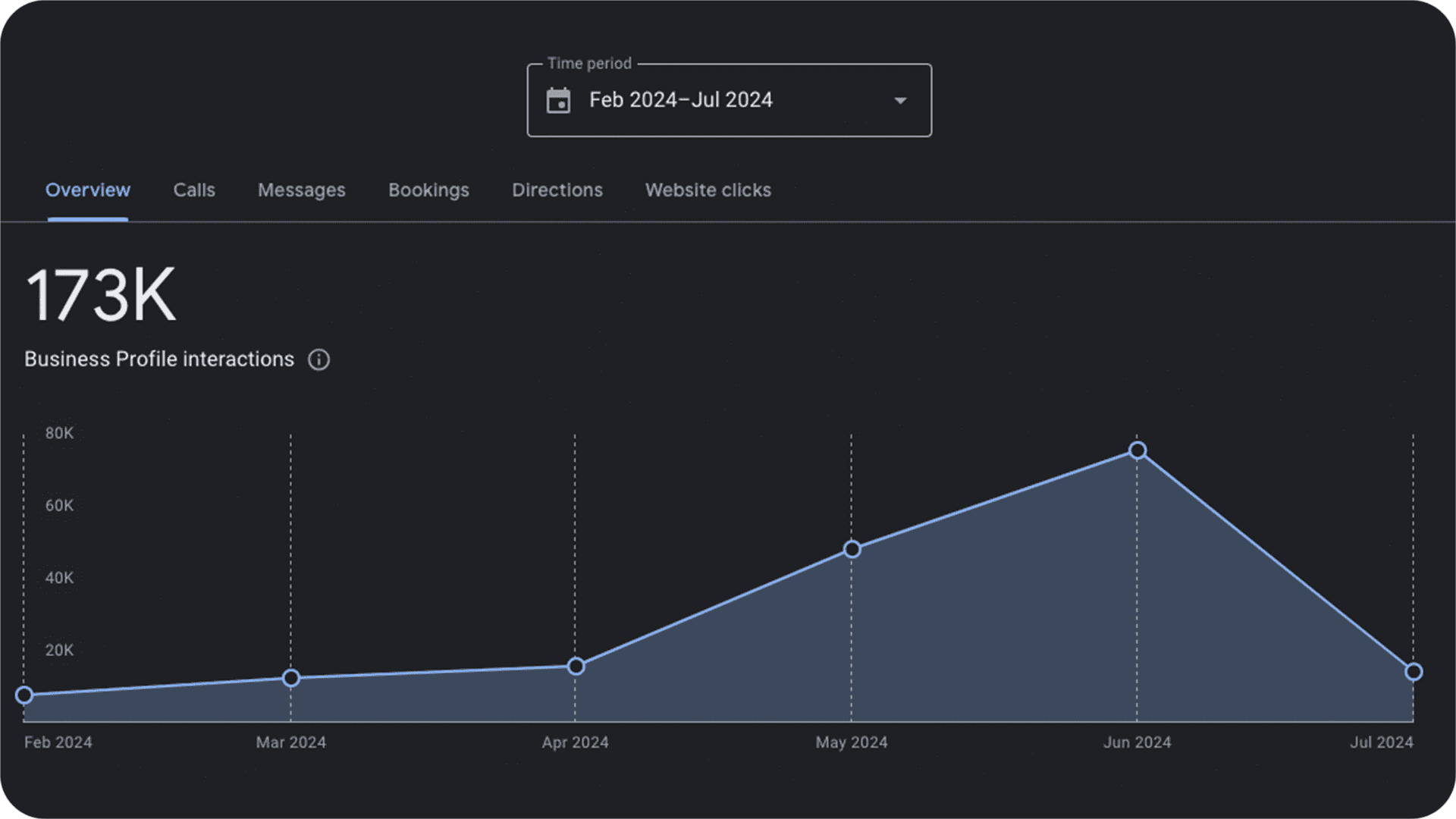1456x819 pixels.
Task: Click the 173K interactions total
Action: click(x=101, y=295)
